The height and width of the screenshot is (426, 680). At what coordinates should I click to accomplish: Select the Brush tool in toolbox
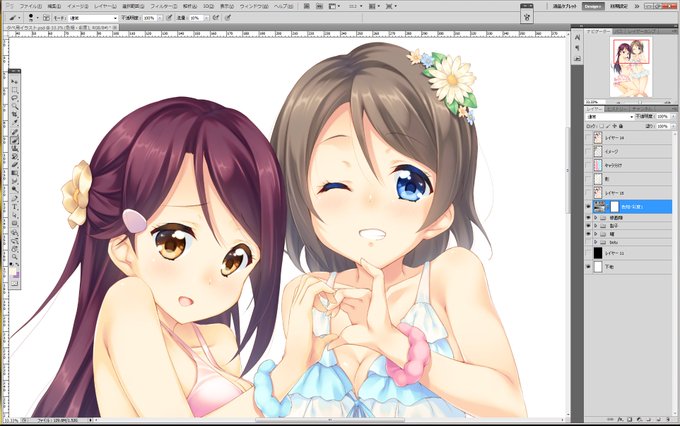click(x=14, y=141)
